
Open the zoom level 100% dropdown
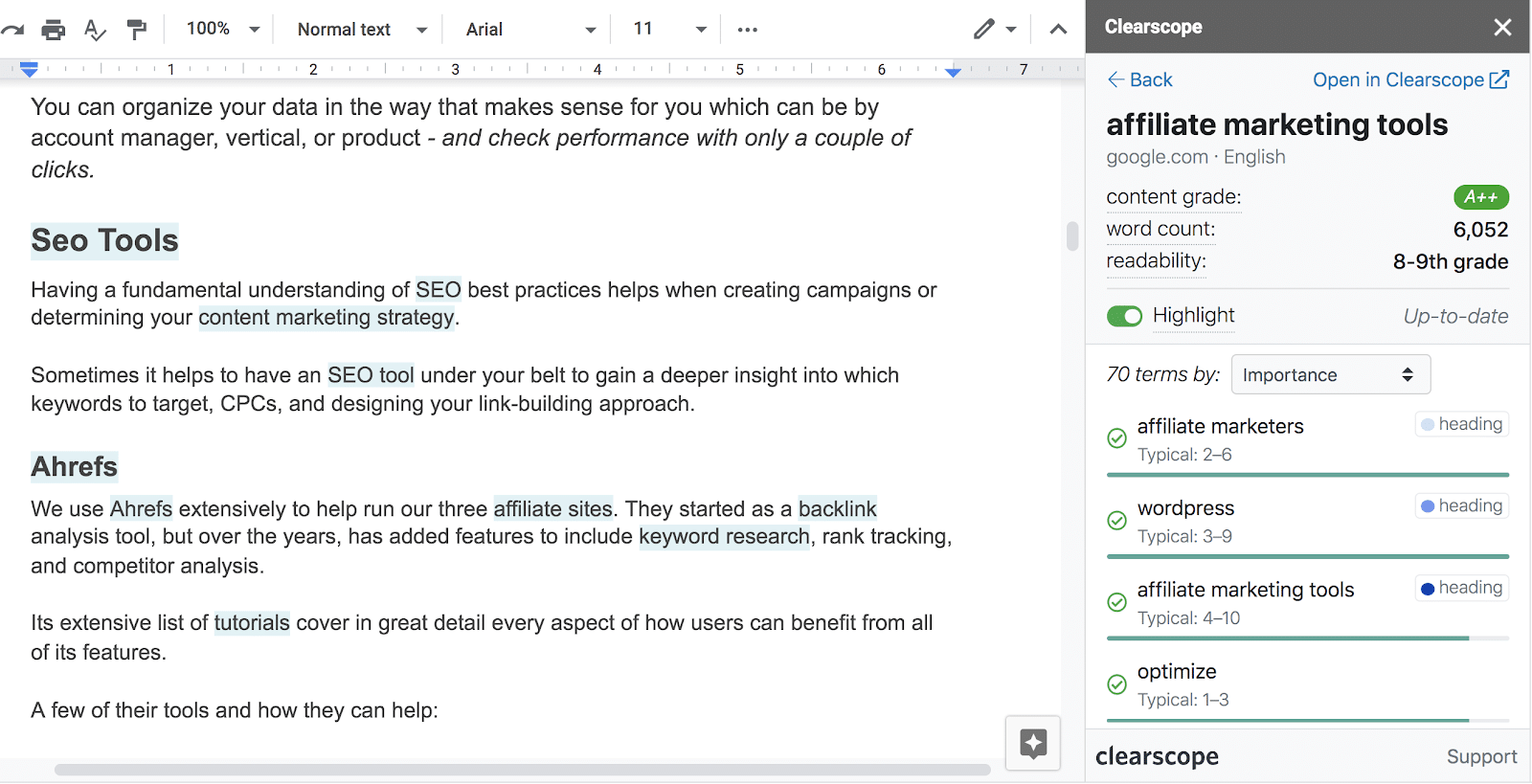click(223, 30)
